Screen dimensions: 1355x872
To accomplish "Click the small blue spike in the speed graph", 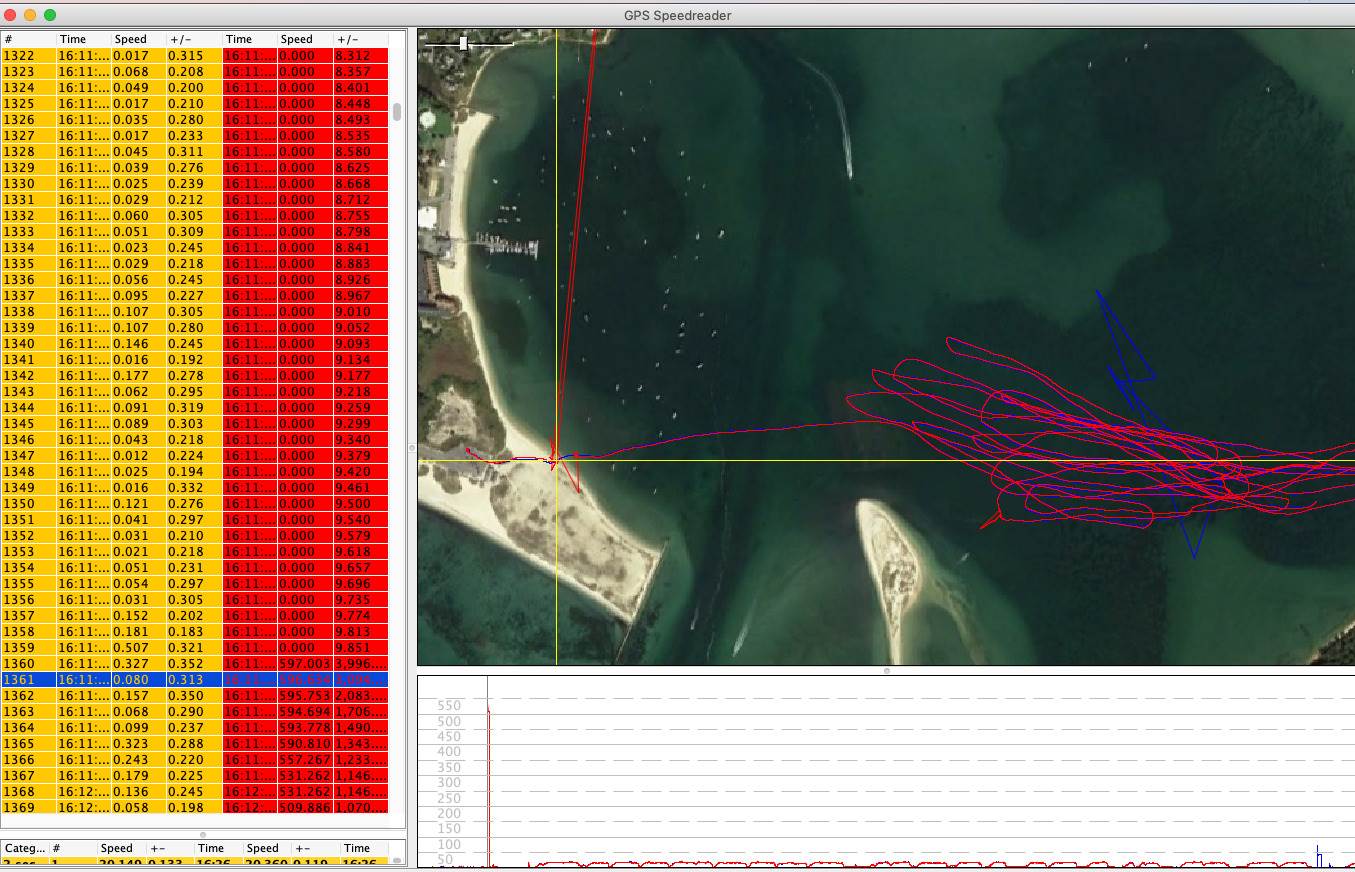I will pyautogui.click(x=1319, y=856).
